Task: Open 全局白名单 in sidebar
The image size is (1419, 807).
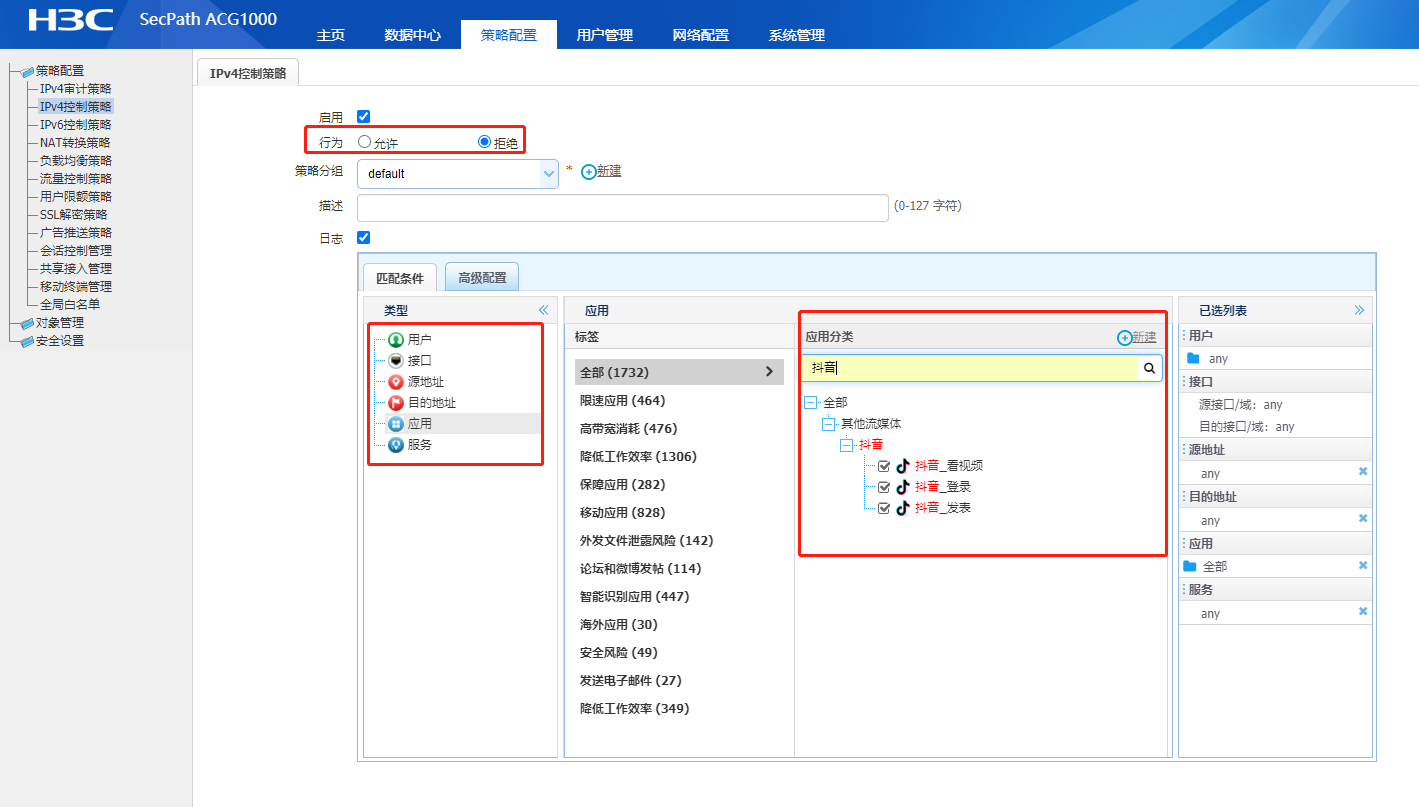Action: click(70, 305)
